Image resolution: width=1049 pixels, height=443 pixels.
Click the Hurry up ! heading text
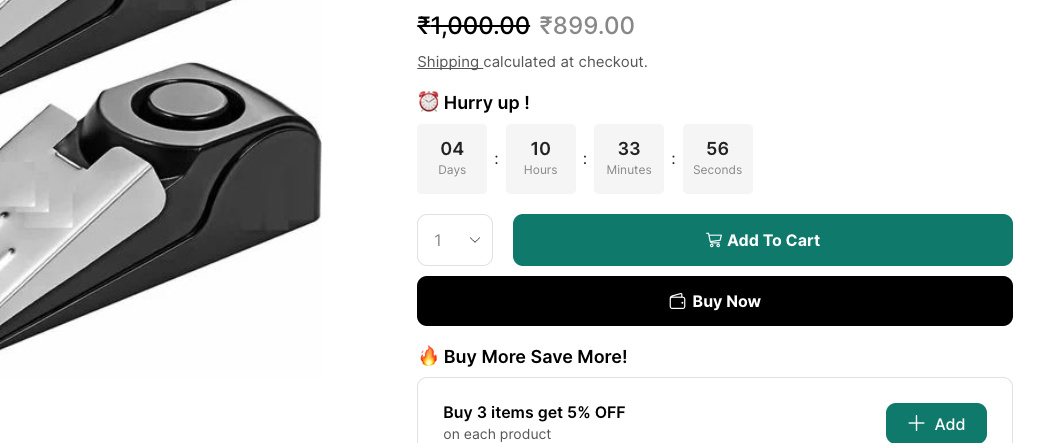486,102
